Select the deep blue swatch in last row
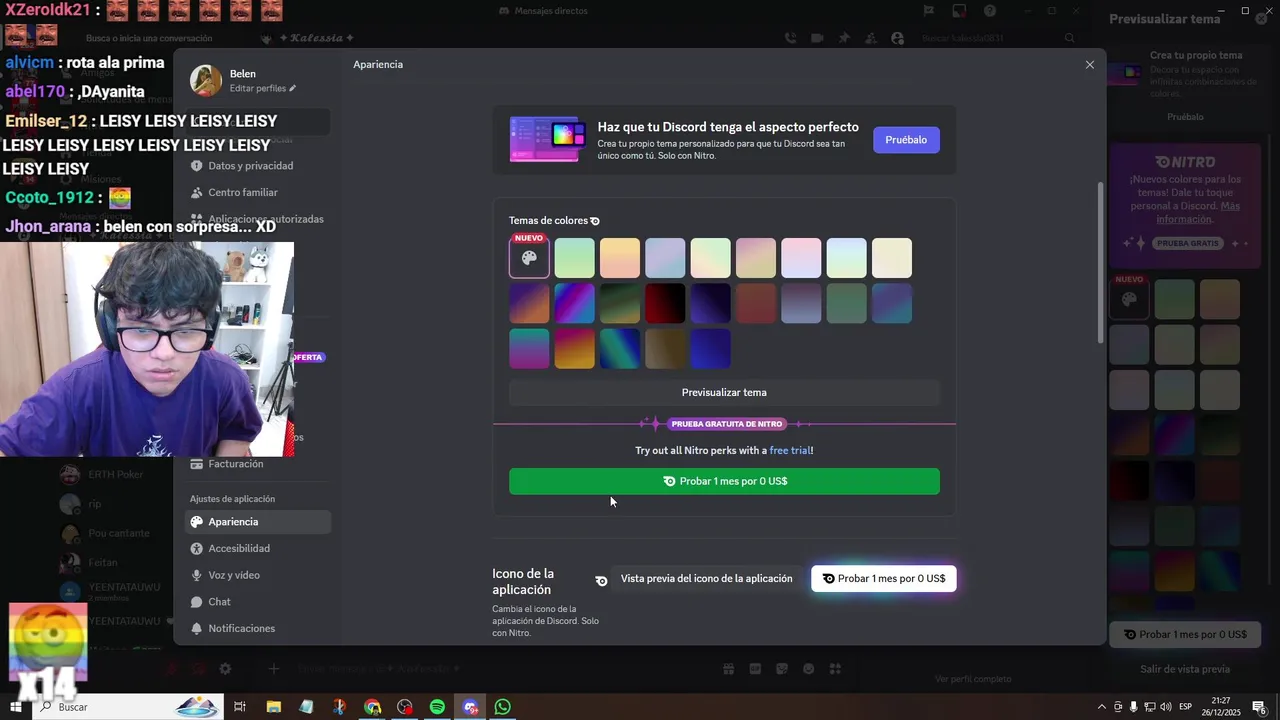The width and height of the screenshot is (1280, 720). click(x=710, y=349)
